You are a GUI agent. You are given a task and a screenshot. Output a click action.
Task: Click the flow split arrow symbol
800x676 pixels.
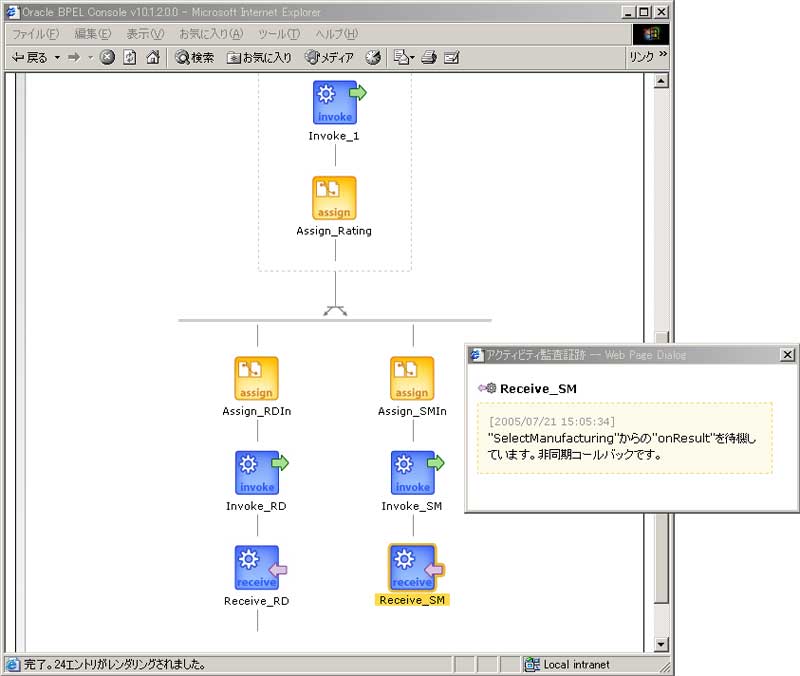(335, 310)
